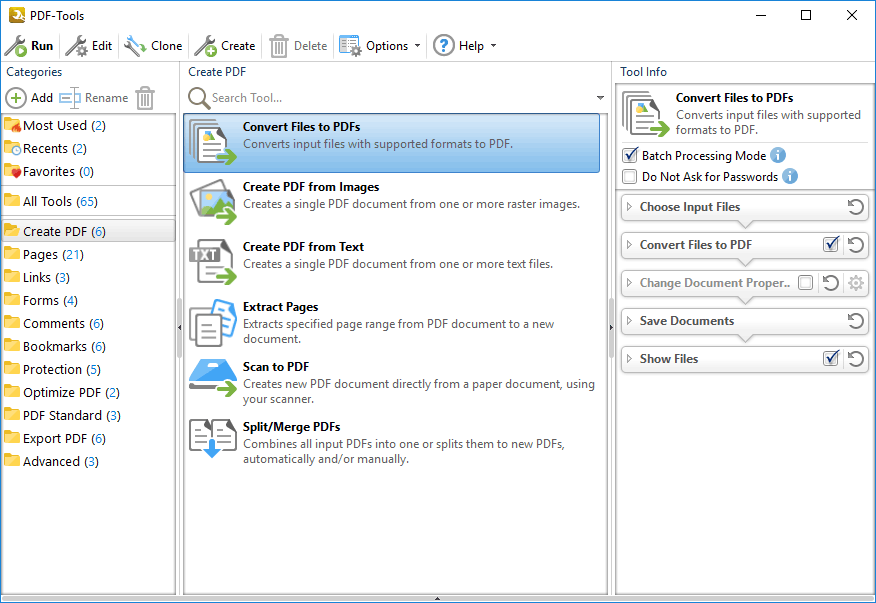This screenshot has width=876, height=603.
Task: Select the Extract Pages tool icon
Action: point(212,322)
